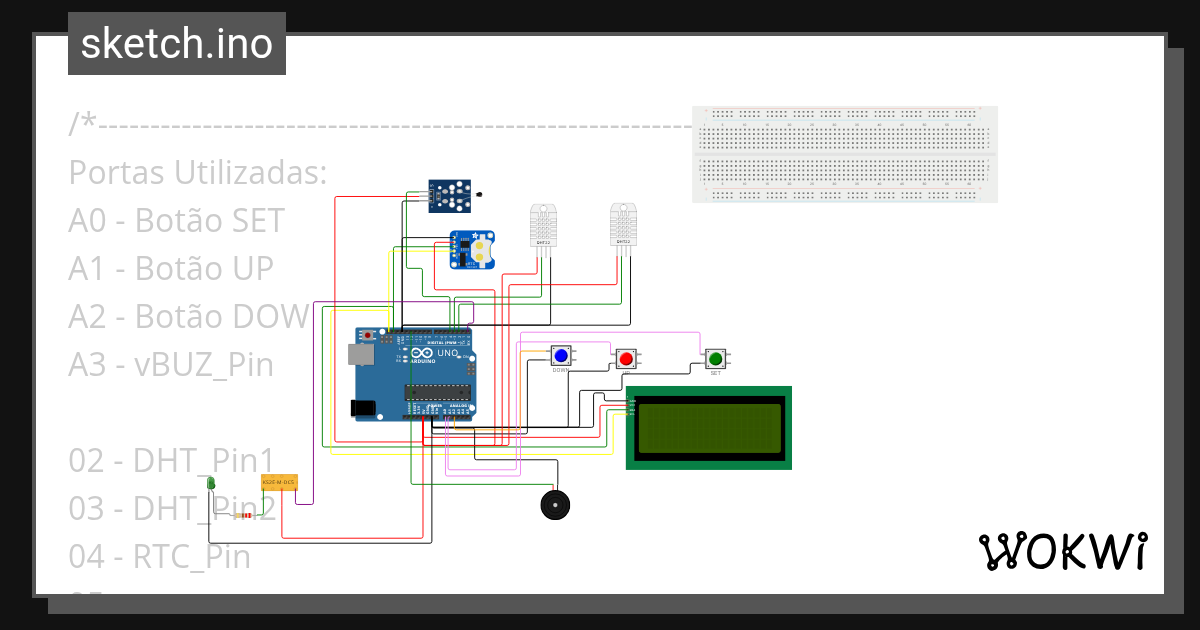Select the green LCD display
The height and width of the screenshot is (630, 1200).
[x=708, y=427]
